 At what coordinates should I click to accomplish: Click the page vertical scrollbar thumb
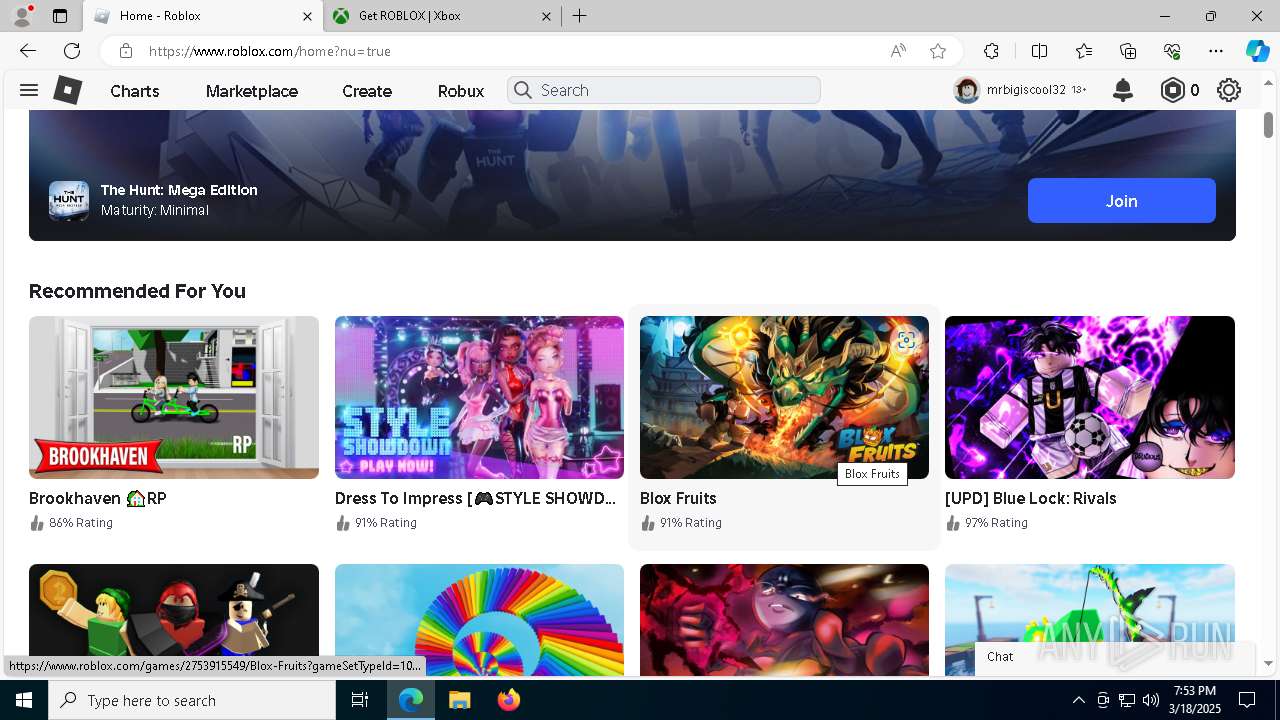point(1268,125)
